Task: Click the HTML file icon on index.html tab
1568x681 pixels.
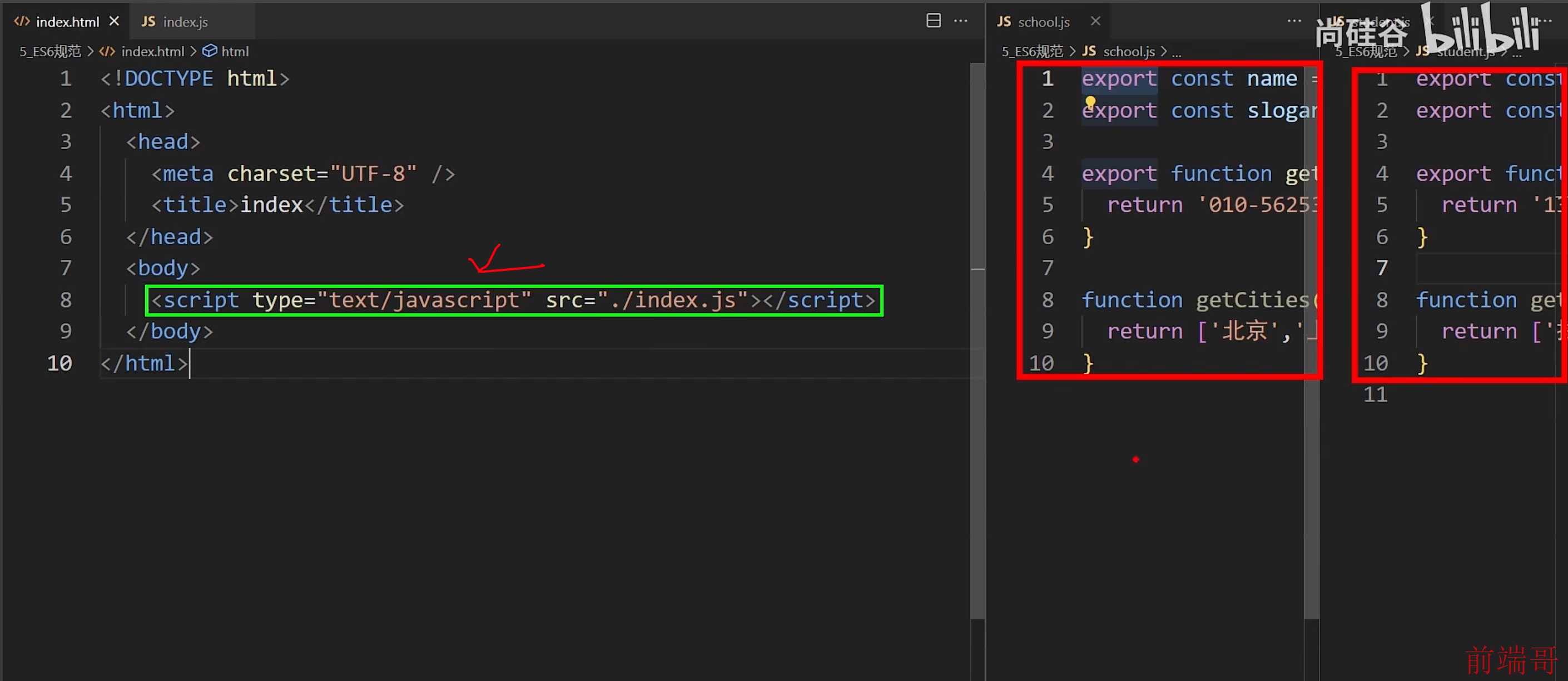Action: [x=22, y=21]
